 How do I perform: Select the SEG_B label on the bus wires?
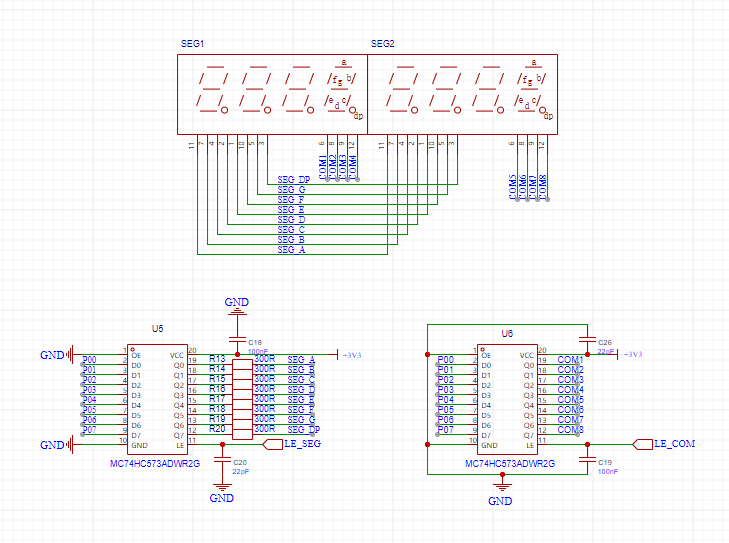pos(291,239)
